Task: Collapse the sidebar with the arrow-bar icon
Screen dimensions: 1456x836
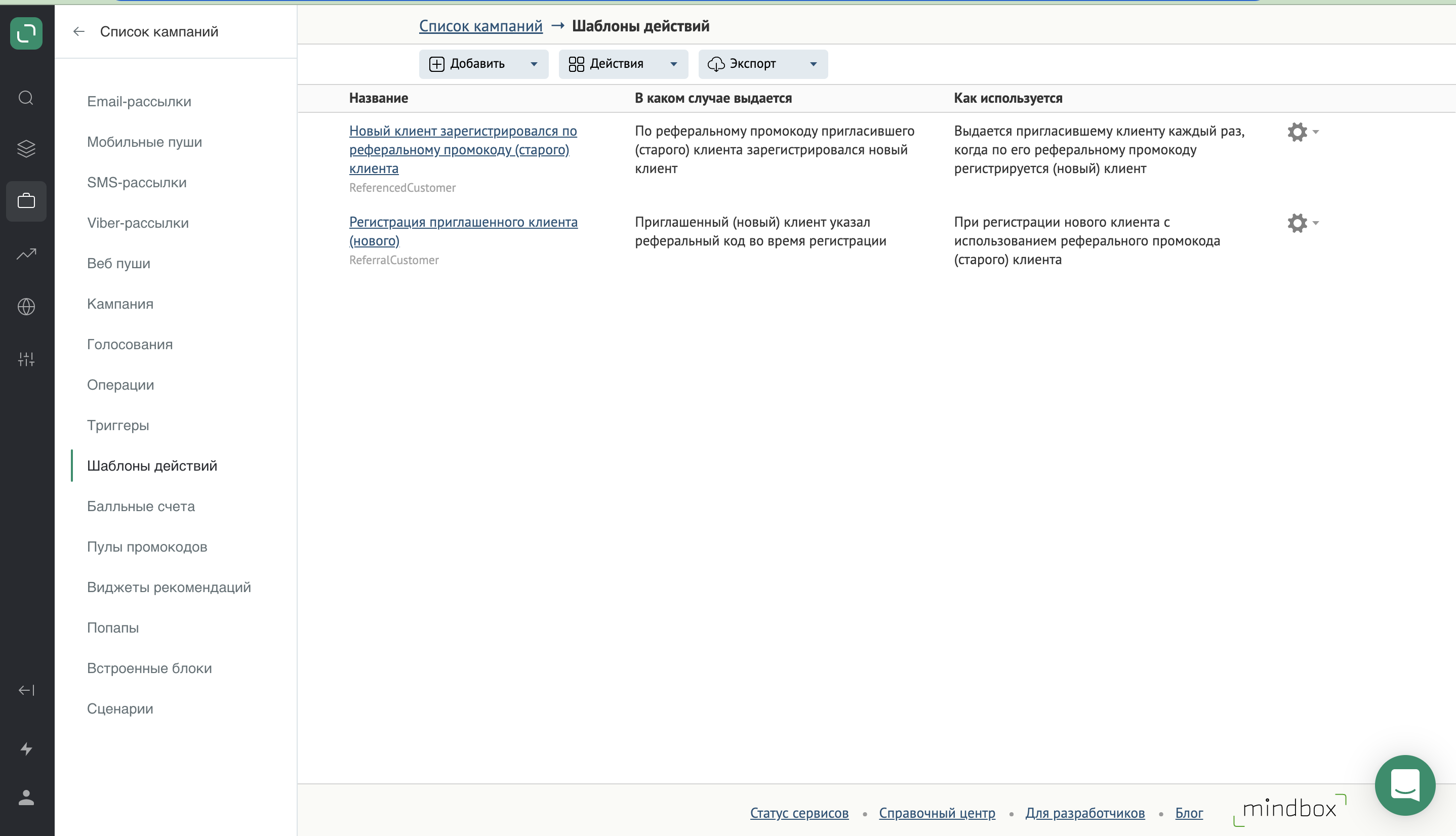Action: pyautogui.click(x=26, y=690)
